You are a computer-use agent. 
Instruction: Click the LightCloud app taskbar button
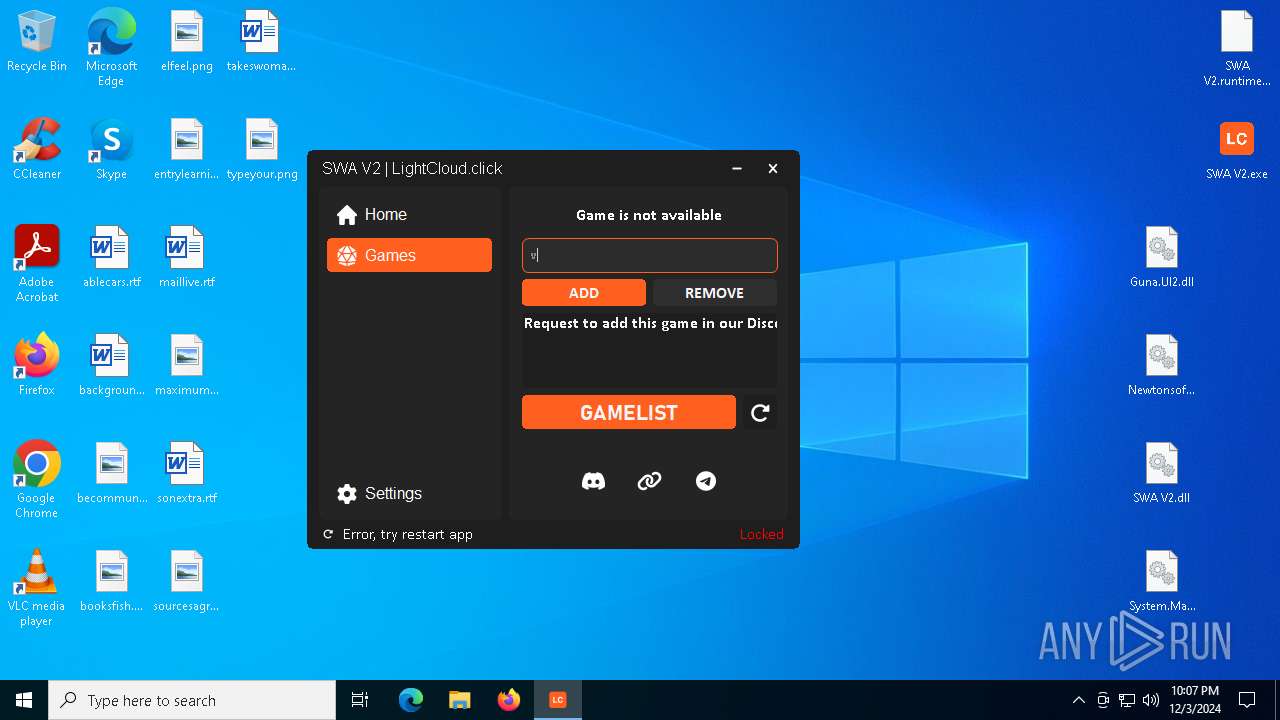tap(558, 700)
